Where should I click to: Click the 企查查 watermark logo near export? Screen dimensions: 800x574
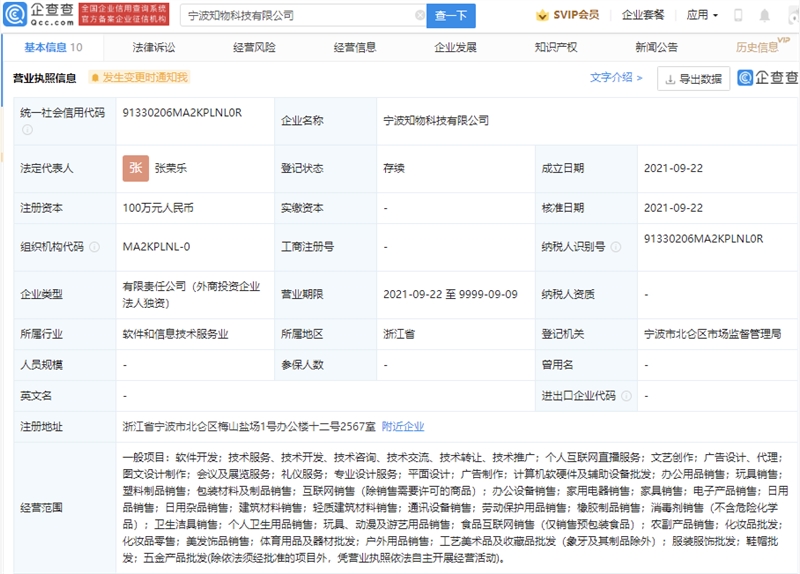768,78
